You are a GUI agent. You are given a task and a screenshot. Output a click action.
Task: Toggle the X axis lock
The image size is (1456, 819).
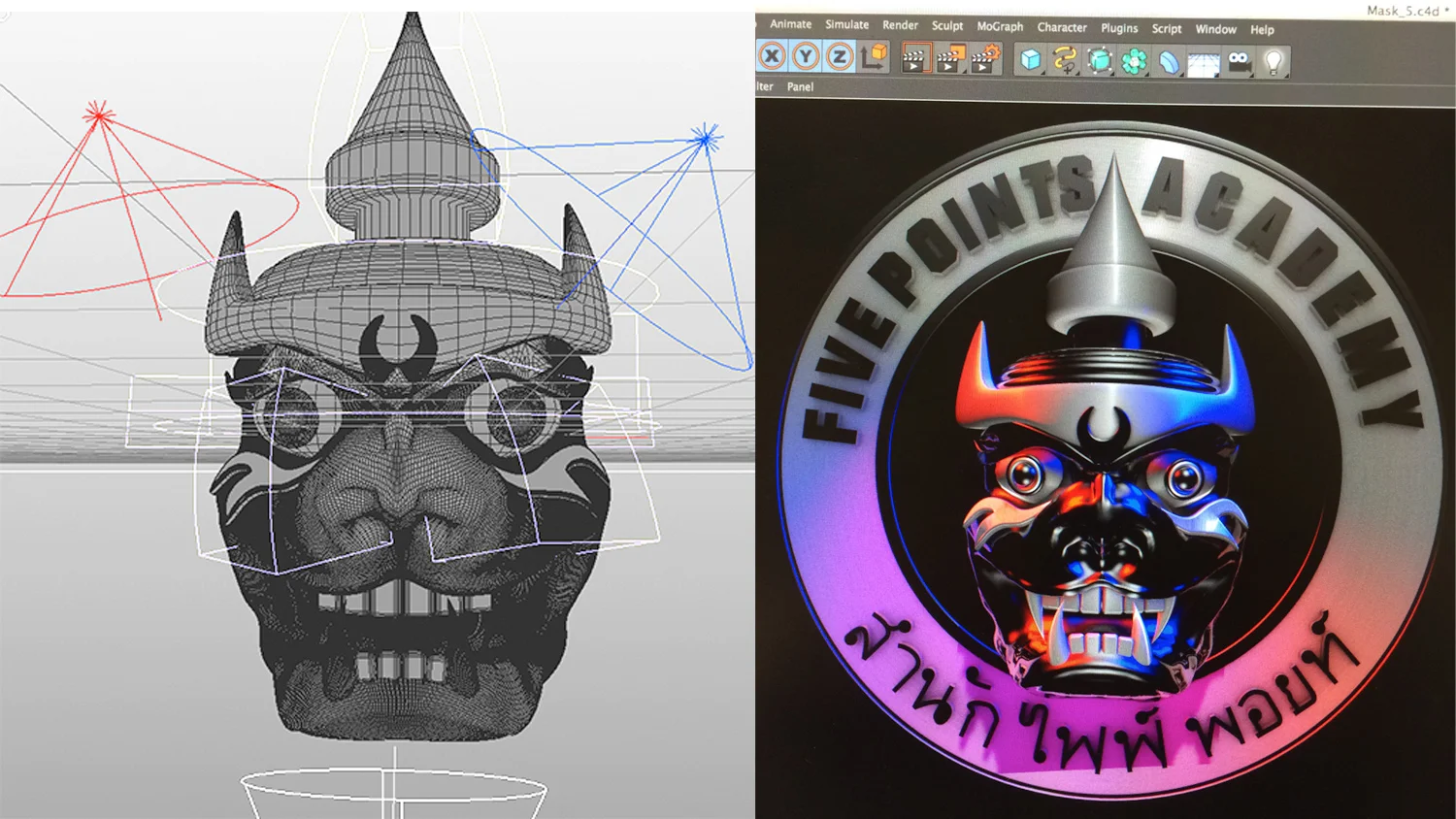click(772, 56)
